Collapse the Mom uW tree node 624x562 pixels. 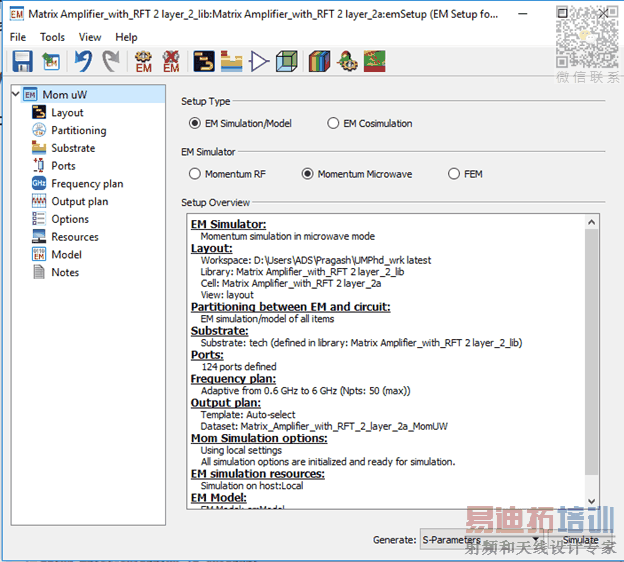coord(16,94)
